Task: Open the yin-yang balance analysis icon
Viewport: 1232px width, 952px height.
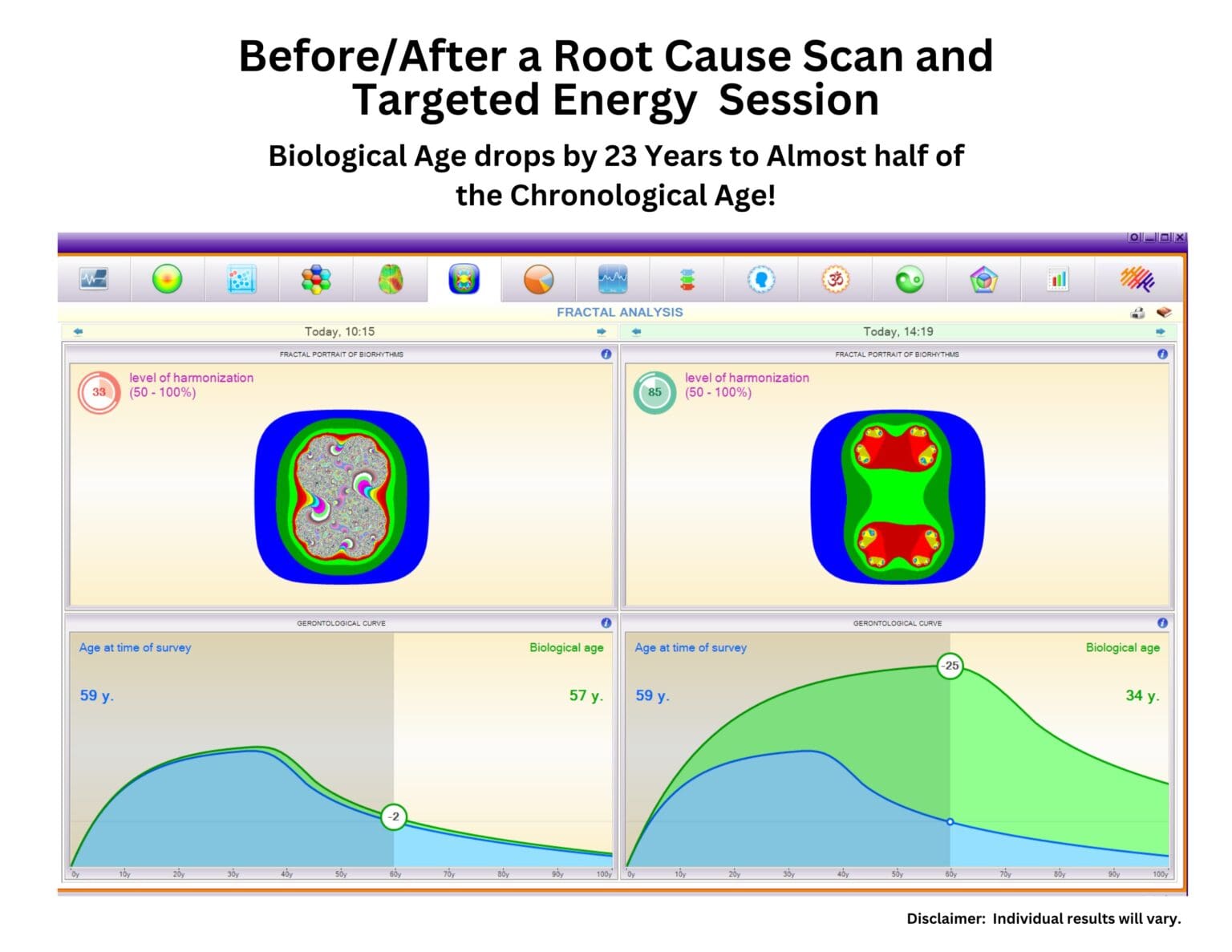Action: pos(910,279)
